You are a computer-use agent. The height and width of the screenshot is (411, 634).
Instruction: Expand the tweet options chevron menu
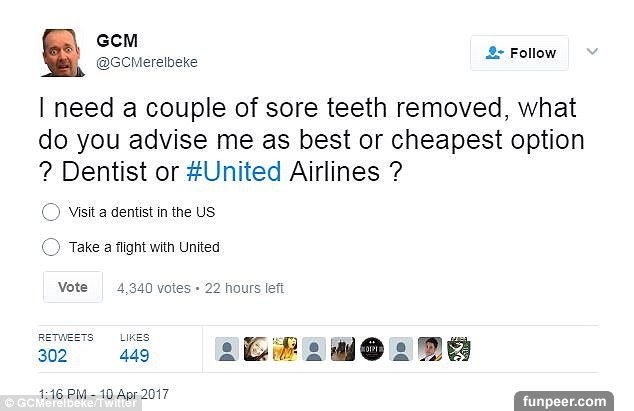click(x=592, y=51)
